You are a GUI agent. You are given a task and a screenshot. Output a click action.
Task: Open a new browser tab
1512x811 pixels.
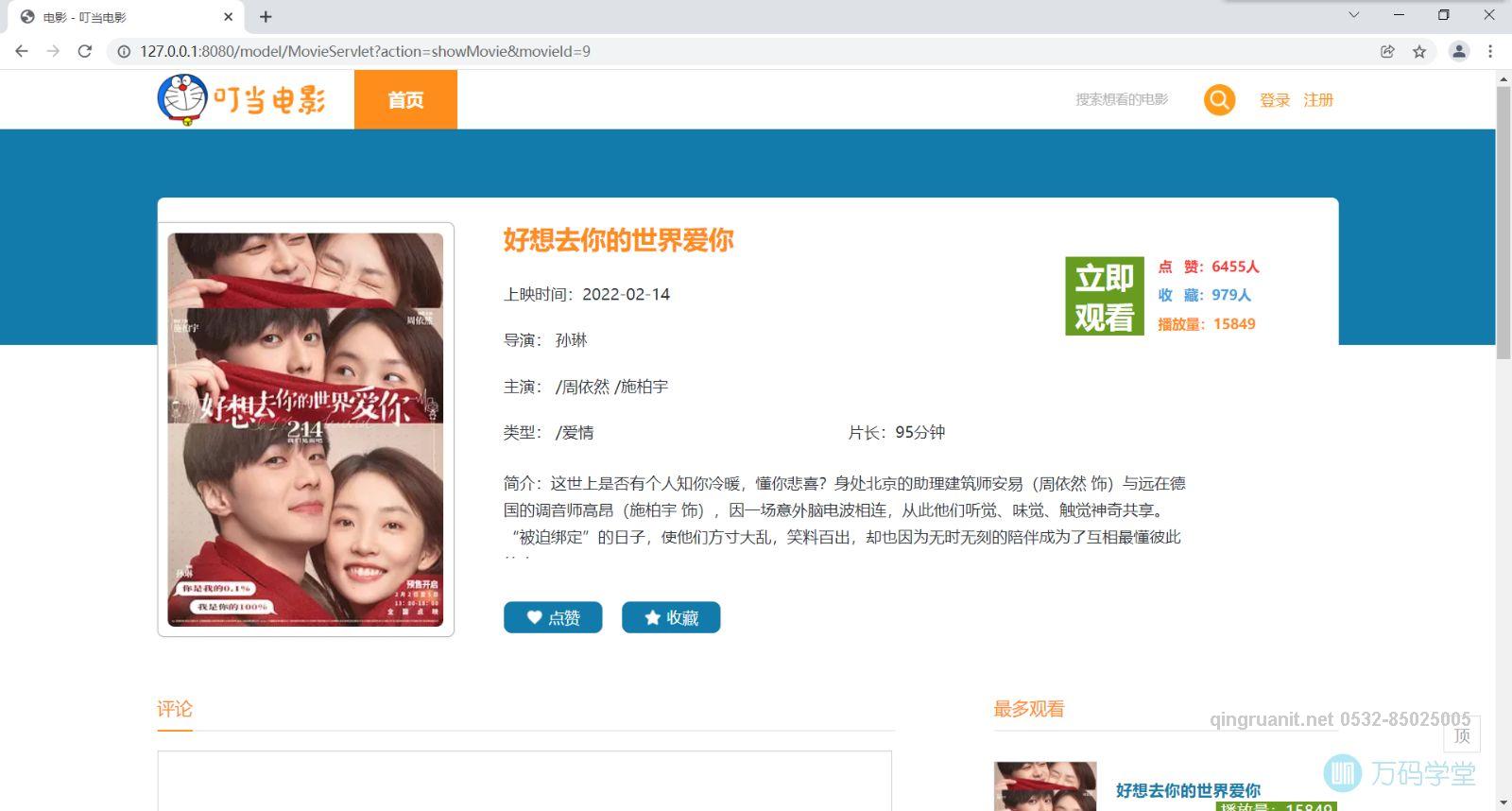point(266,16)
